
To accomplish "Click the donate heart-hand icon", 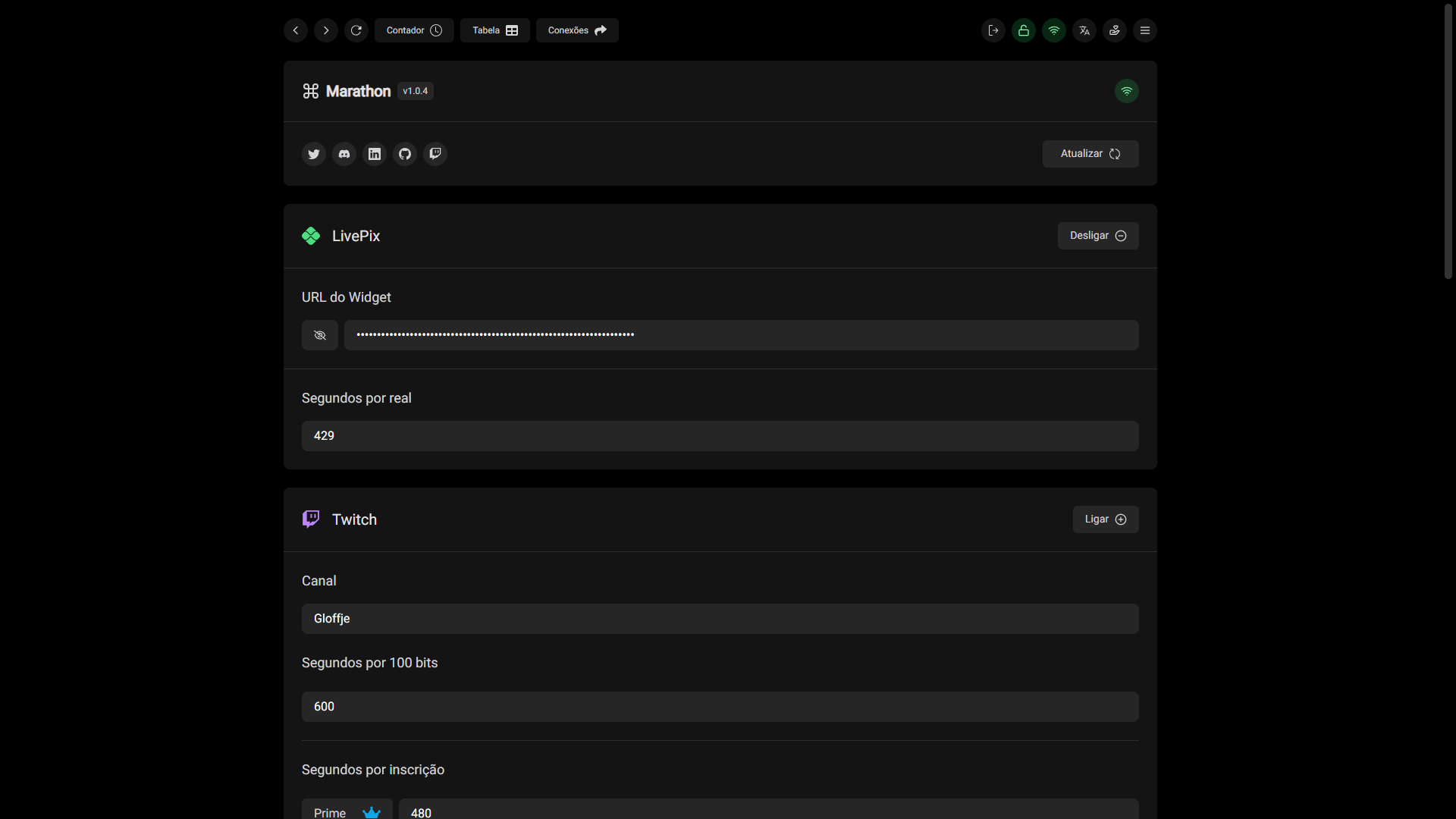I will tap(1115, 30).
